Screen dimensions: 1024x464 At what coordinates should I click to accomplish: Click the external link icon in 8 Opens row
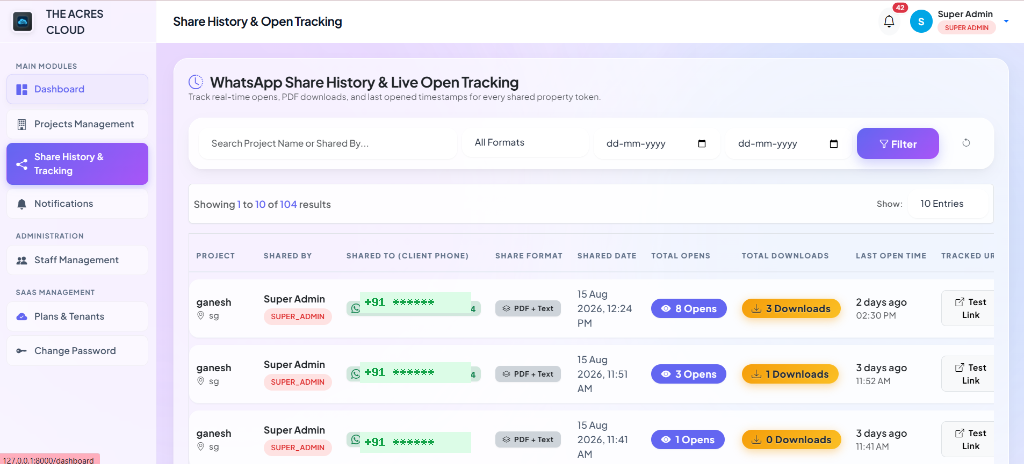[959, 302]
